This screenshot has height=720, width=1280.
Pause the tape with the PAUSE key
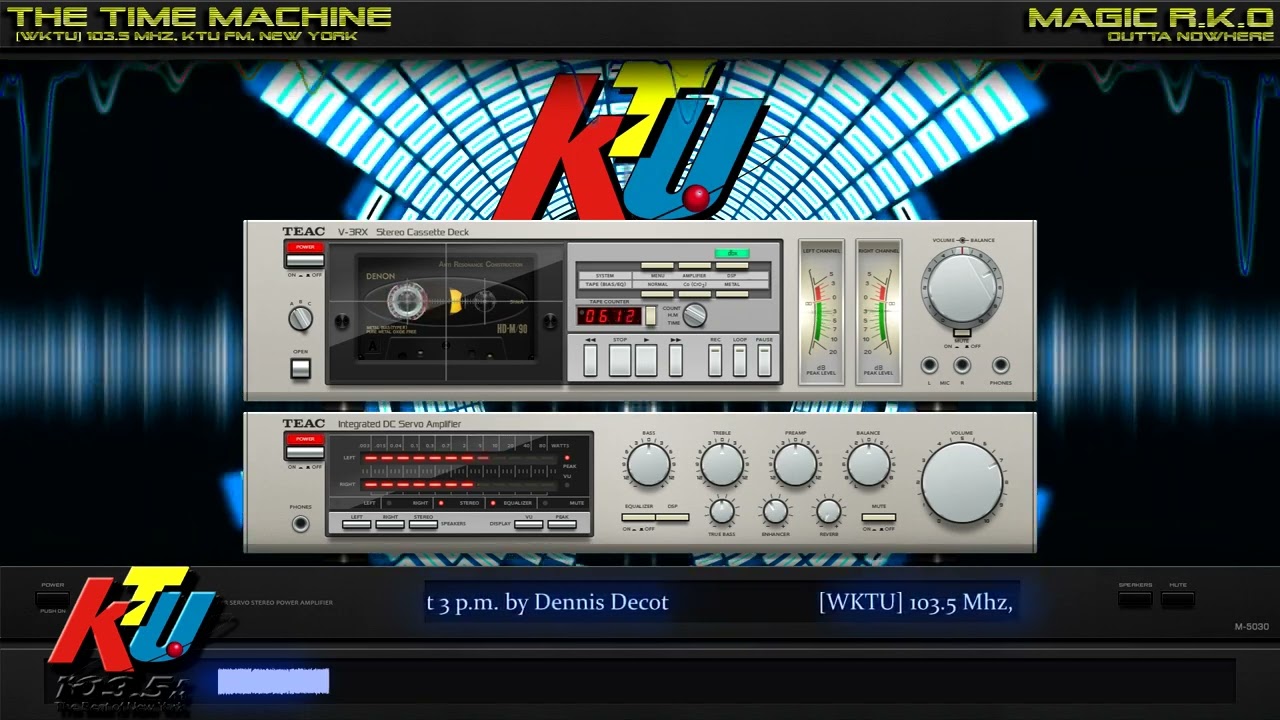pos(764,360)
